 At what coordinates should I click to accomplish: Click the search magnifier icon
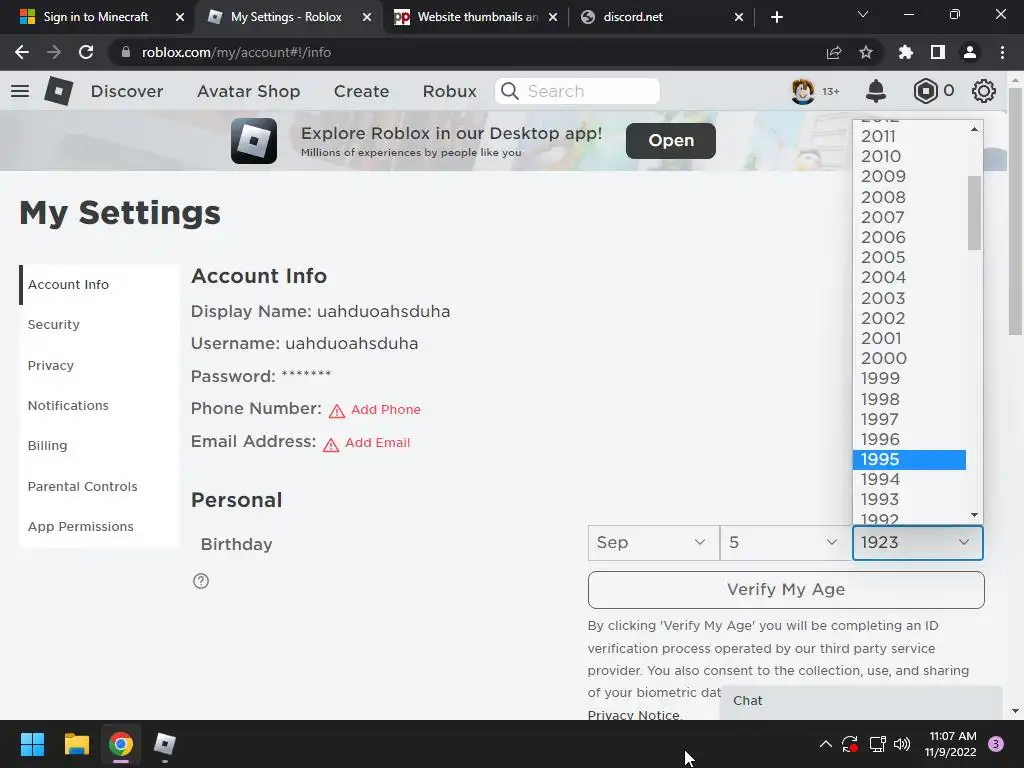pos(510,91)
